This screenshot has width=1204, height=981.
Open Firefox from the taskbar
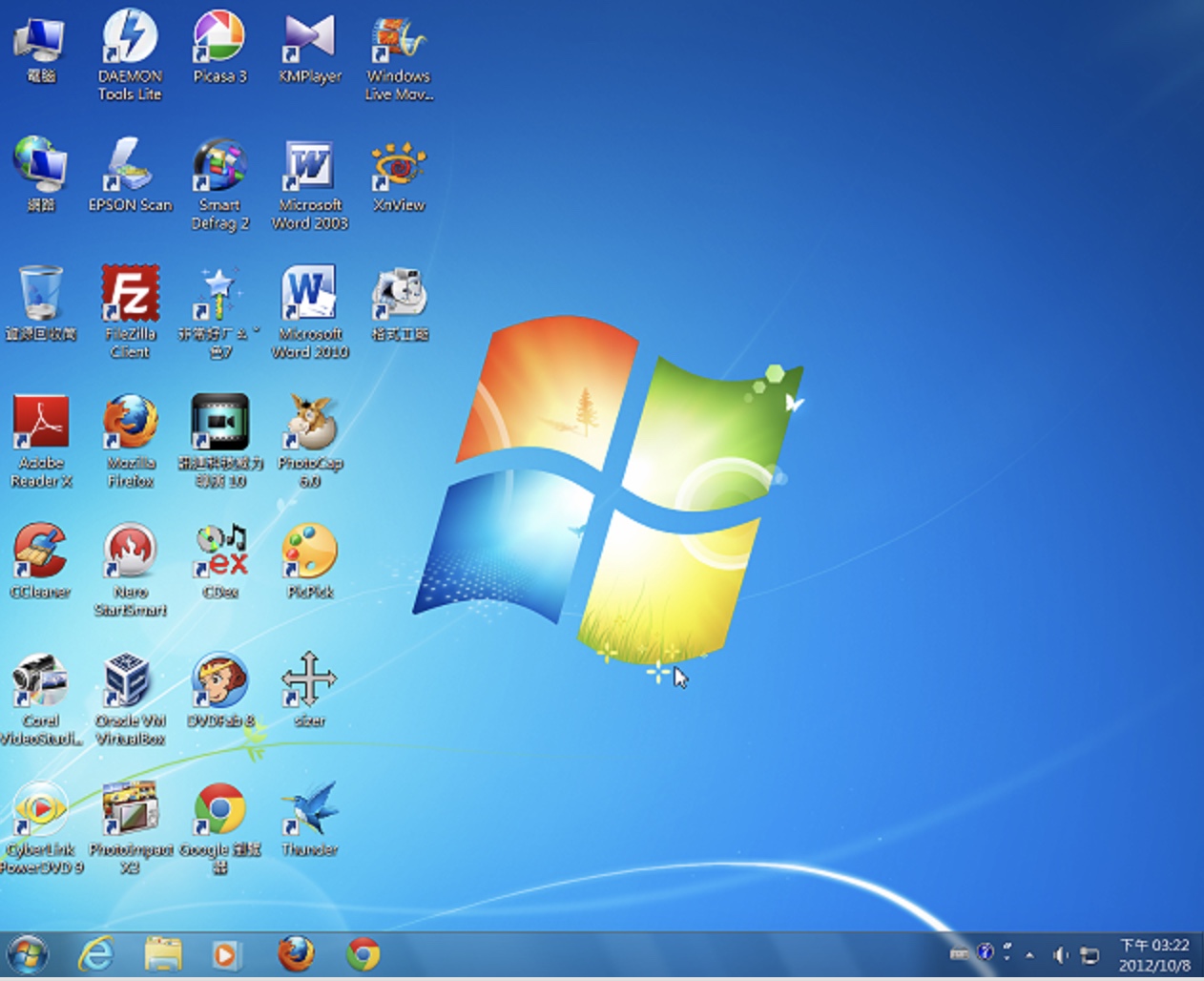296,954
